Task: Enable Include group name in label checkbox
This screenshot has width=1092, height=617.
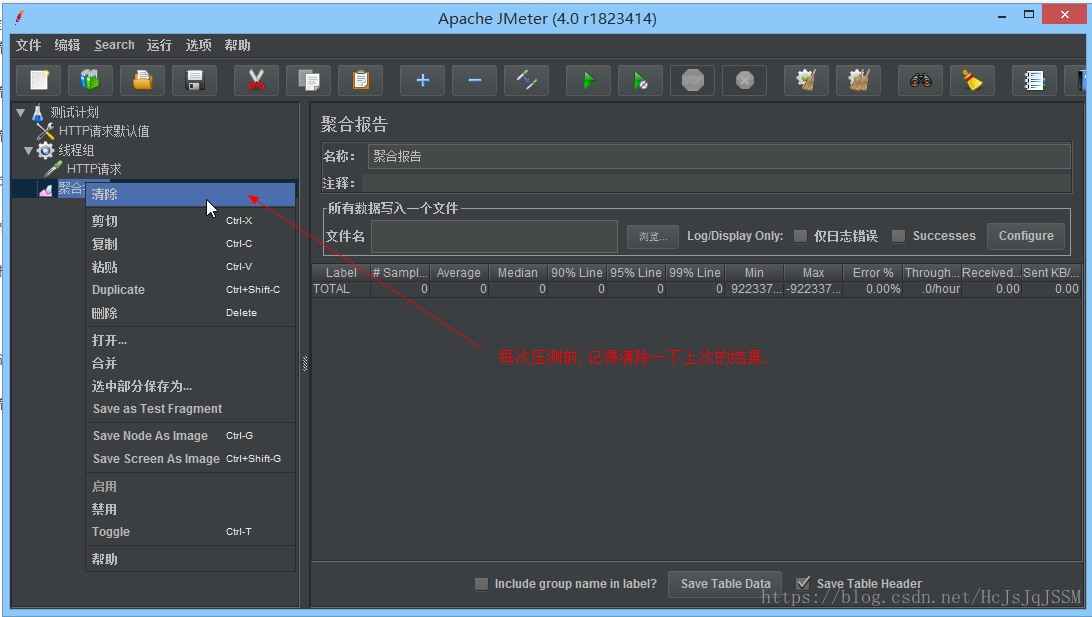Action: [481, 584]
